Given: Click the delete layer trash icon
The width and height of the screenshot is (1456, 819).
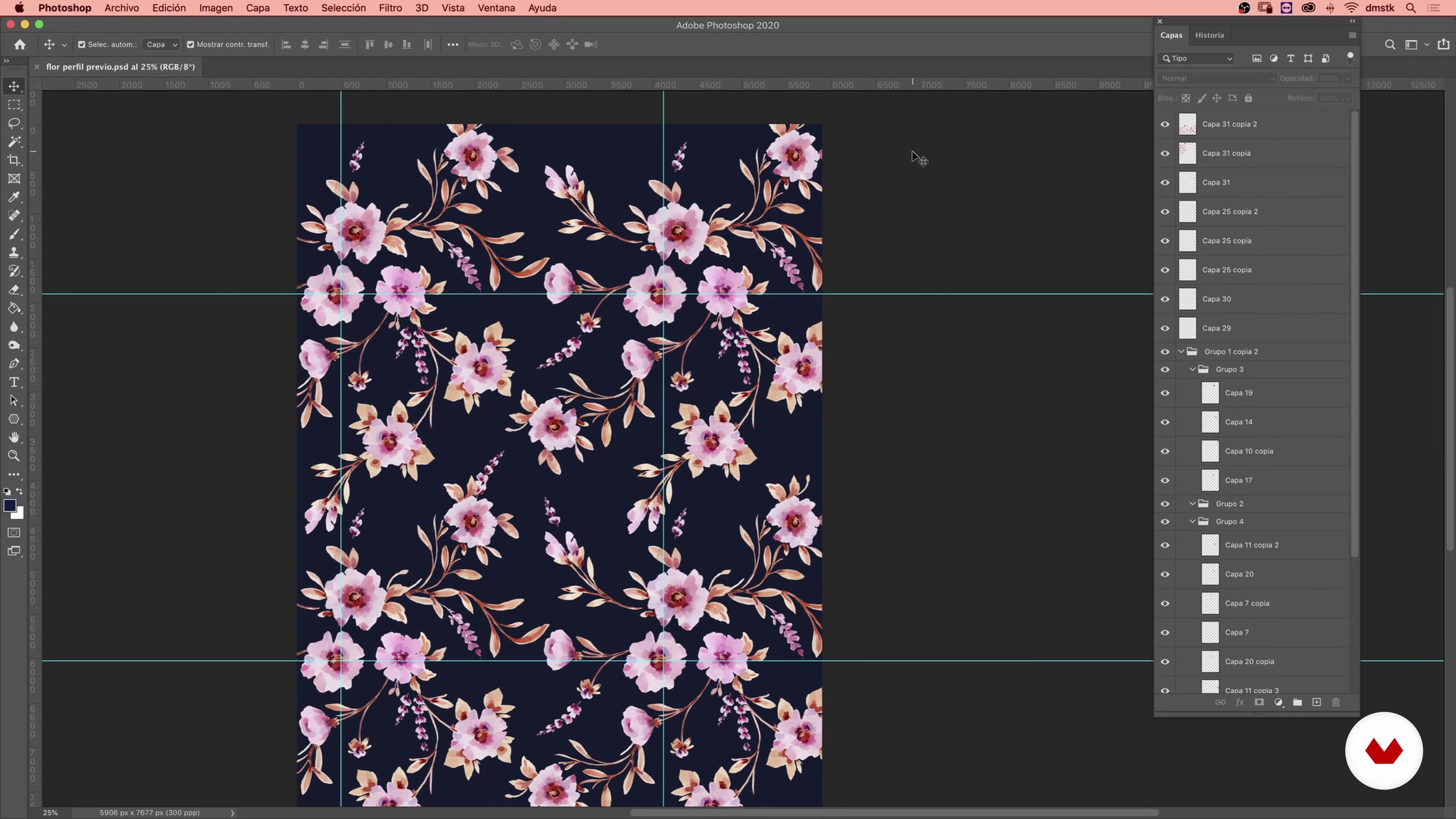Looking at the screenshot, I should pos(1335,702).
